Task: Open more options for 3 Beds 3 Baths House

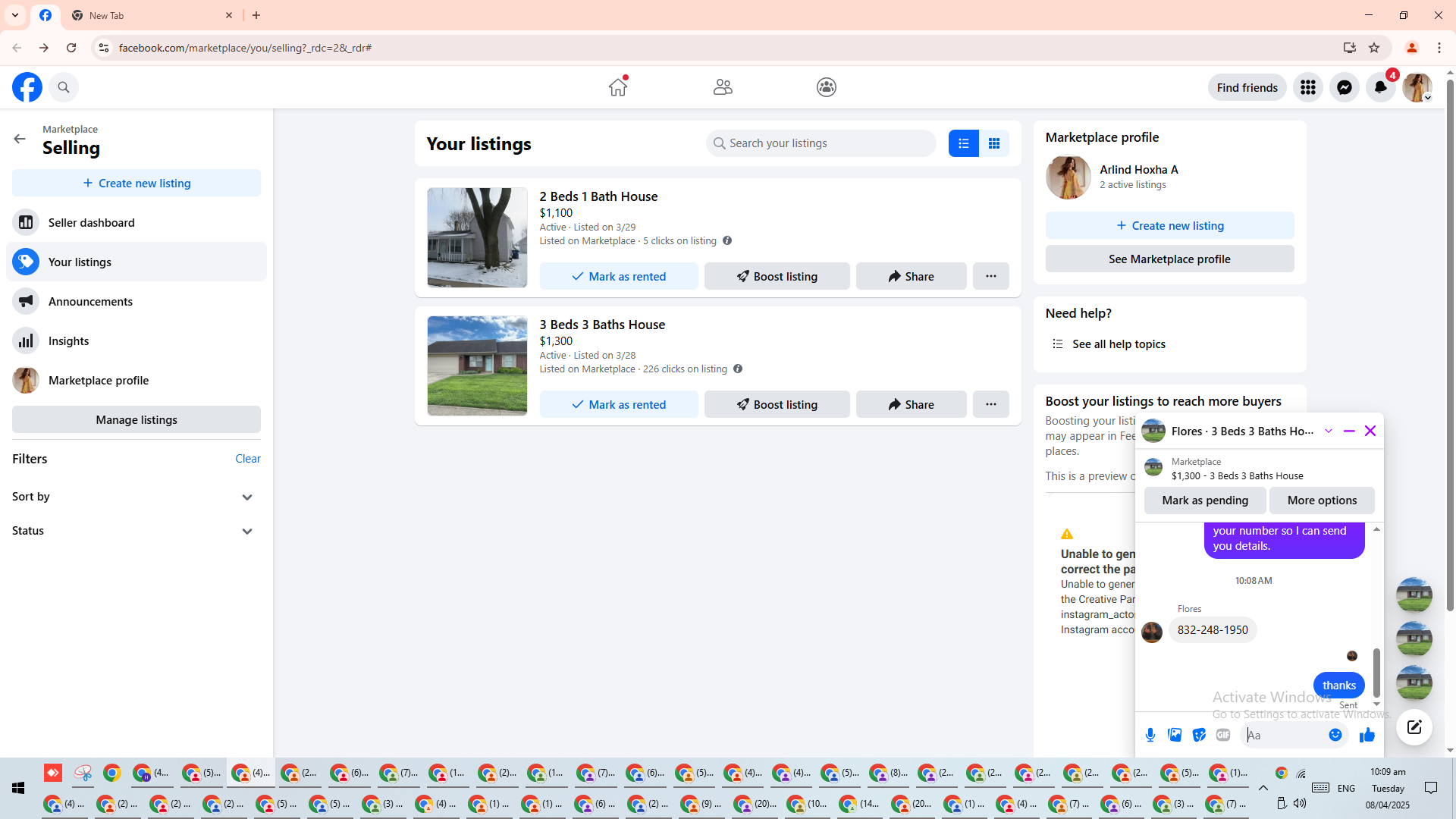Action: click(990, 404)
